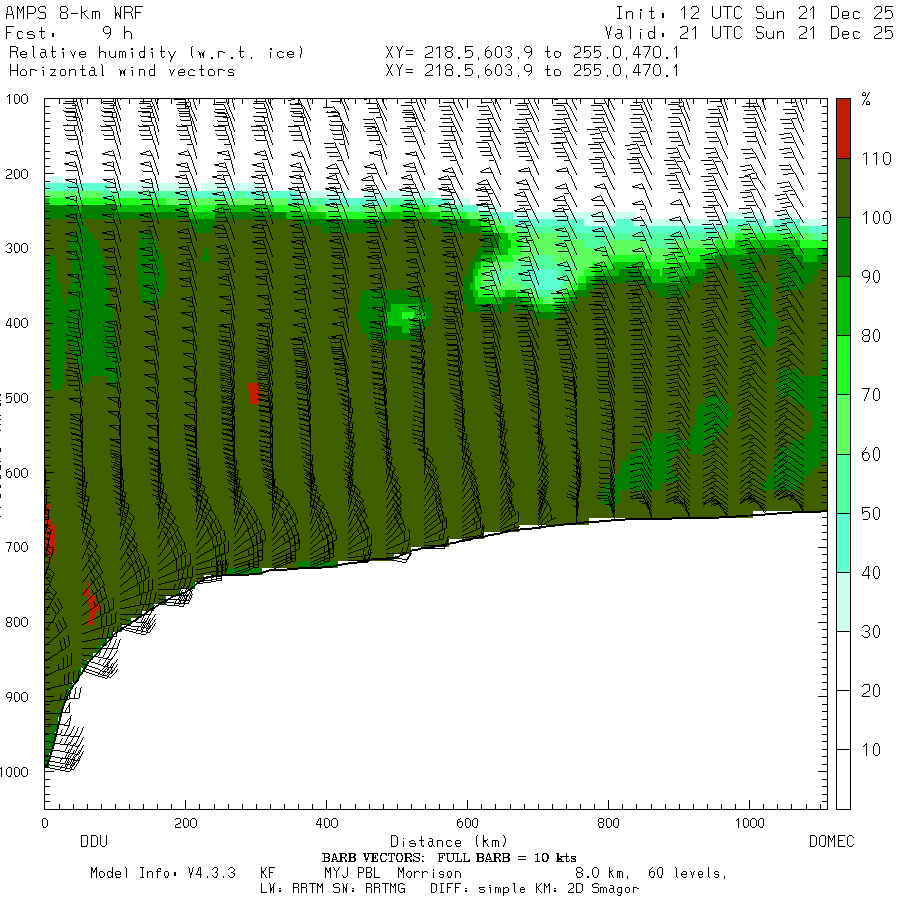Click the 500 pressure axis label
Image resolution: width=900 pixels, height=900 pixels.
point(17,398)
